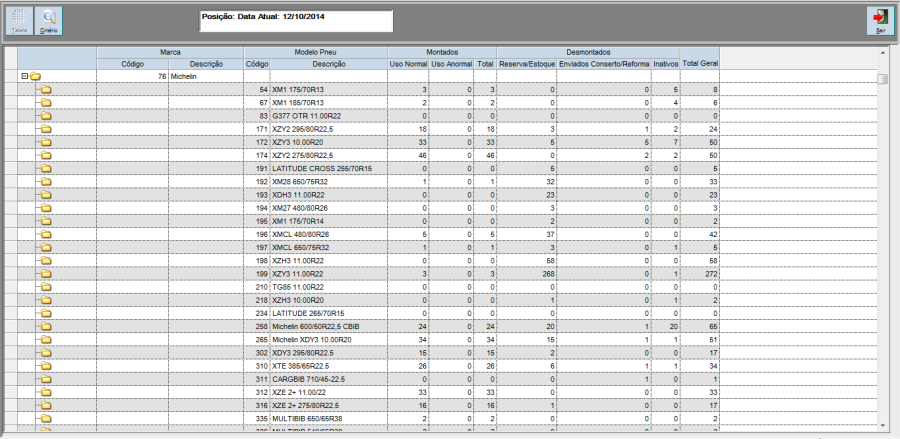Click folder icon of MULTIBIB 650/65R38 row
The image size is (900, 439).
[46, 419]
